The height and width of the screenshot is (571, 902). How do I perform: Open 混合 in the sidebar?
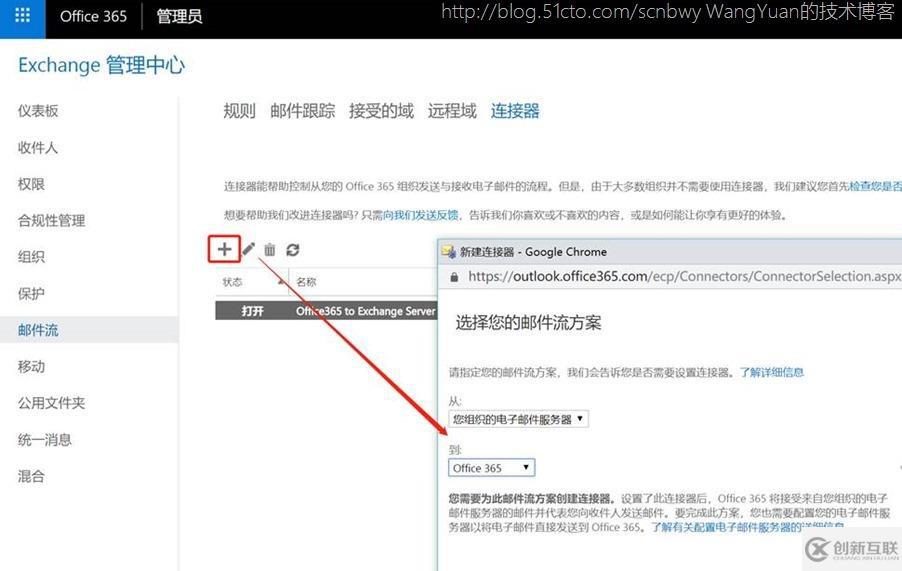click(31, 476)
